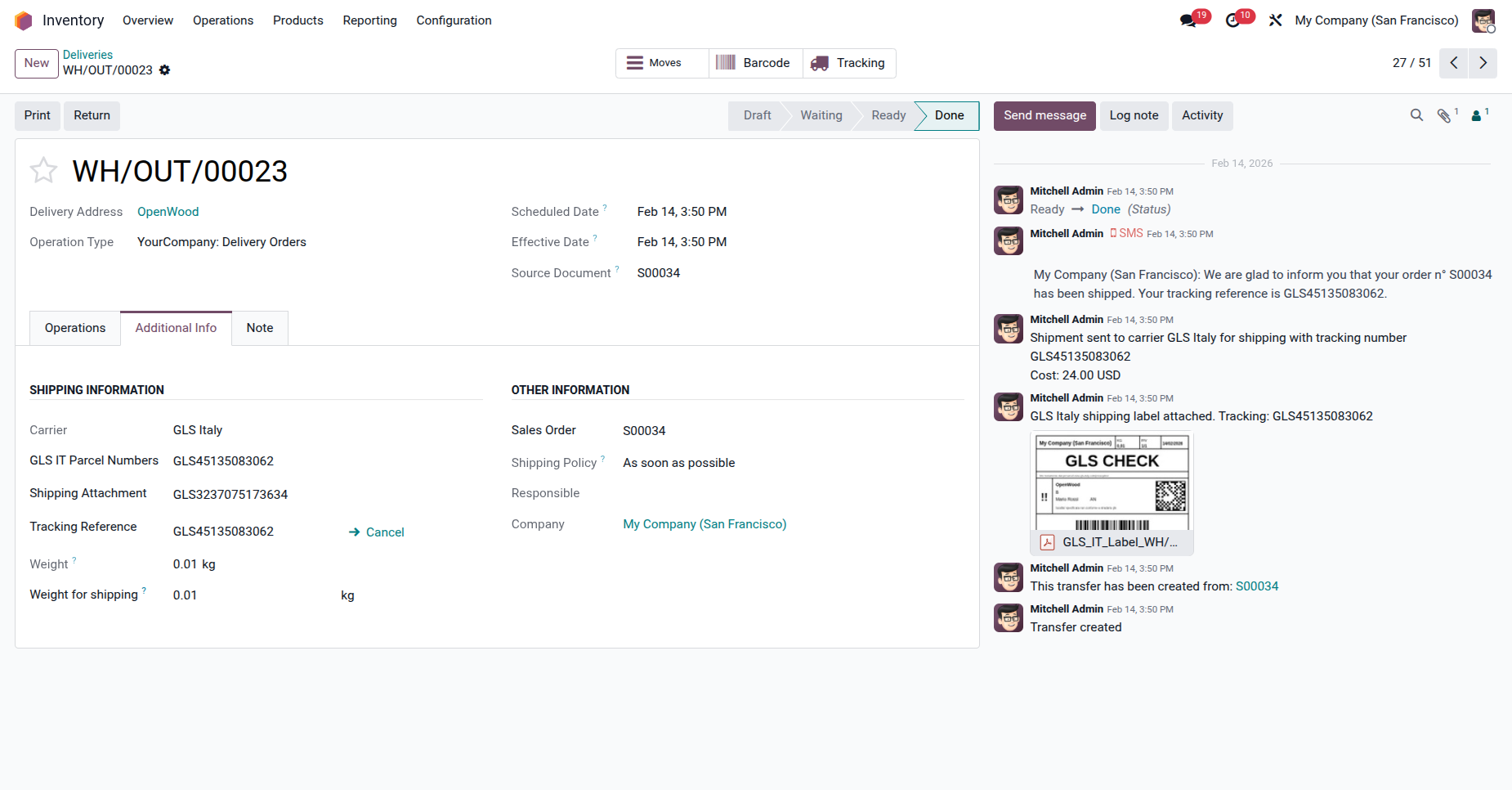
Task: Open the company switcher My Company (San Francisco)
Action: click(x=1376, y=20)
